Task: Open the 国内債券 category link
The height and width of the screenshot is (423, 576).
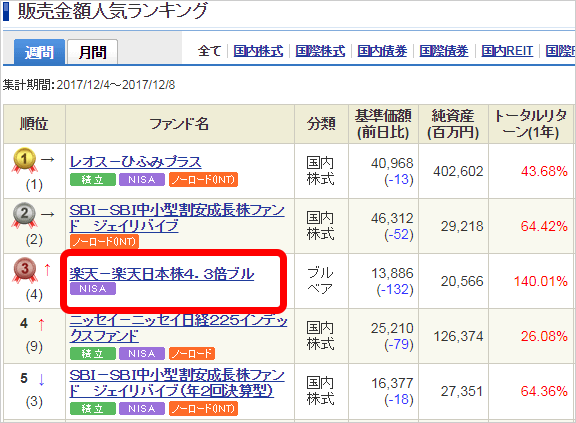Action: coord(382,51)
